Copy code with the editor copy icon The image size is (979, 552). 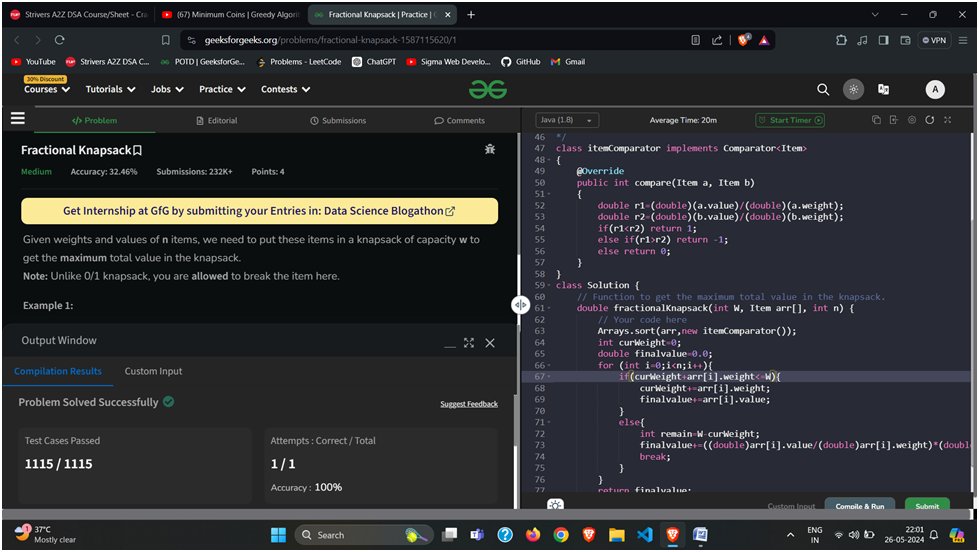[876, 120]
